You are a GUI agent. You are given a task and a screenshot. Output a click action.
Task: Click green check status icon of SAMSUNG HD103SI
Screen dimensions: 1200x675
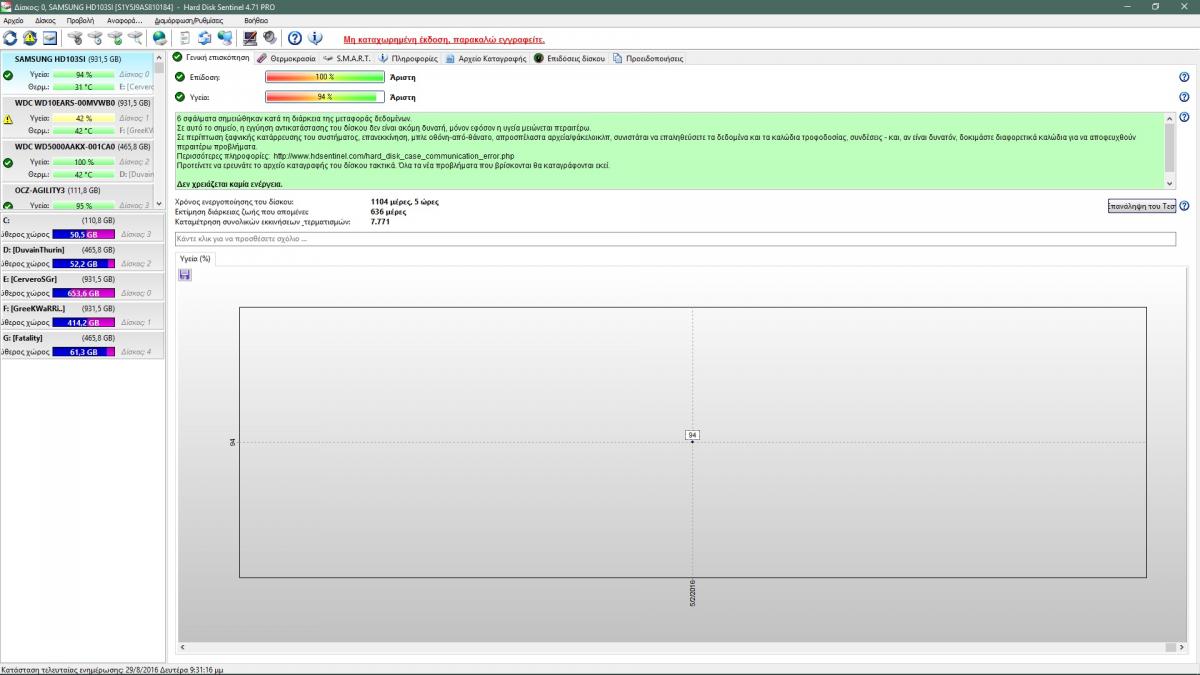8,75
